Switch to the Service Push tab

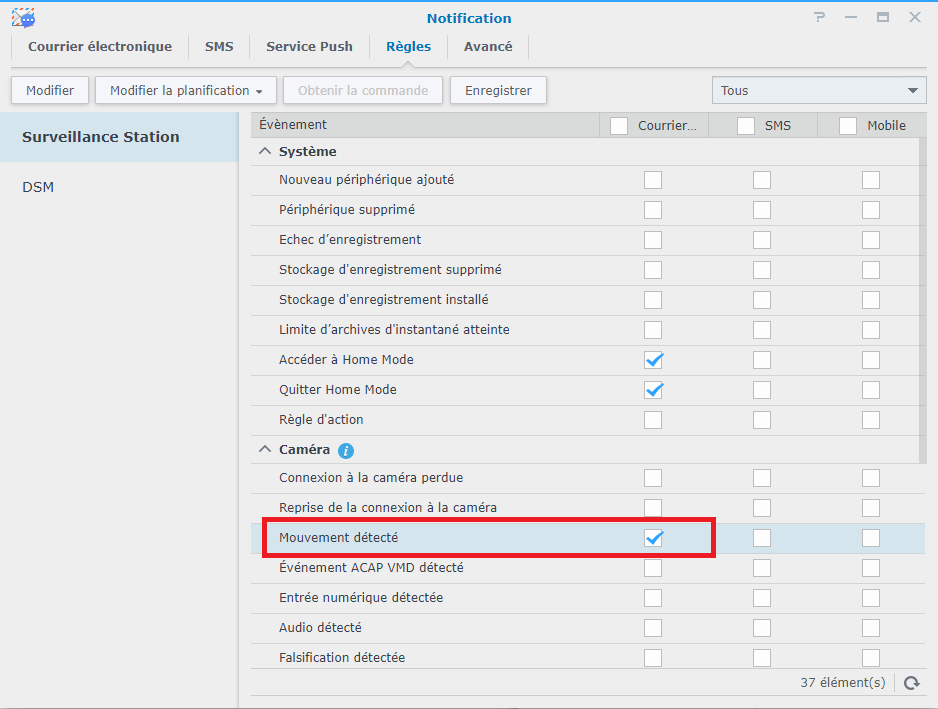[x=309, y=47]
